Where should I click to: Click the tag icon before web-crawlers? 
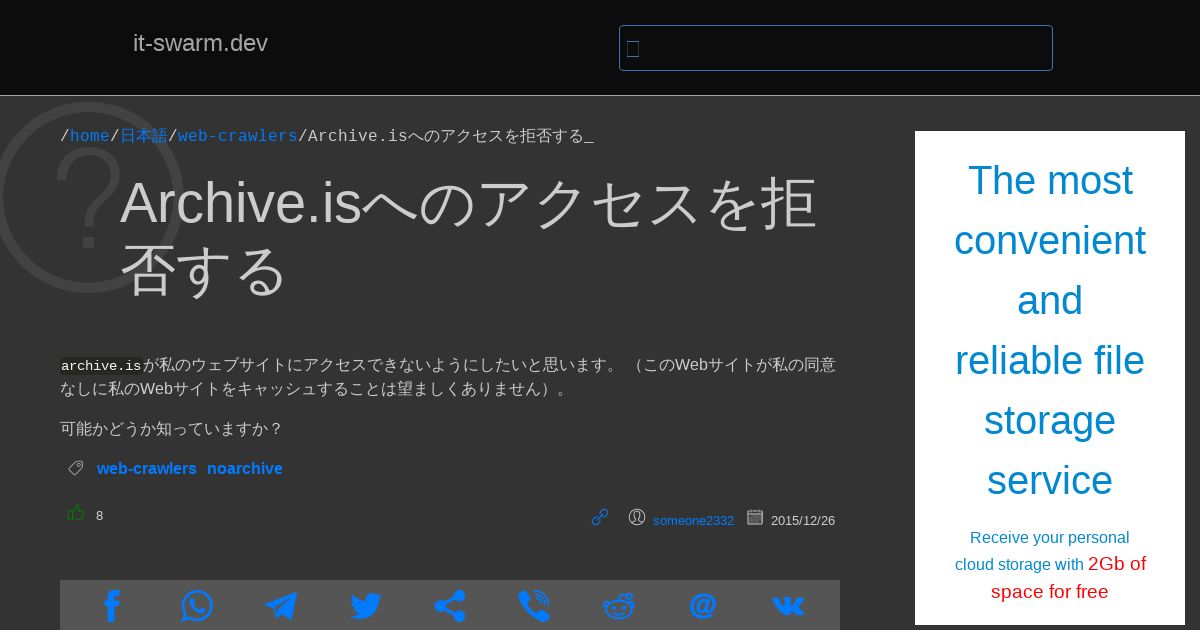[x=76, y=468]
